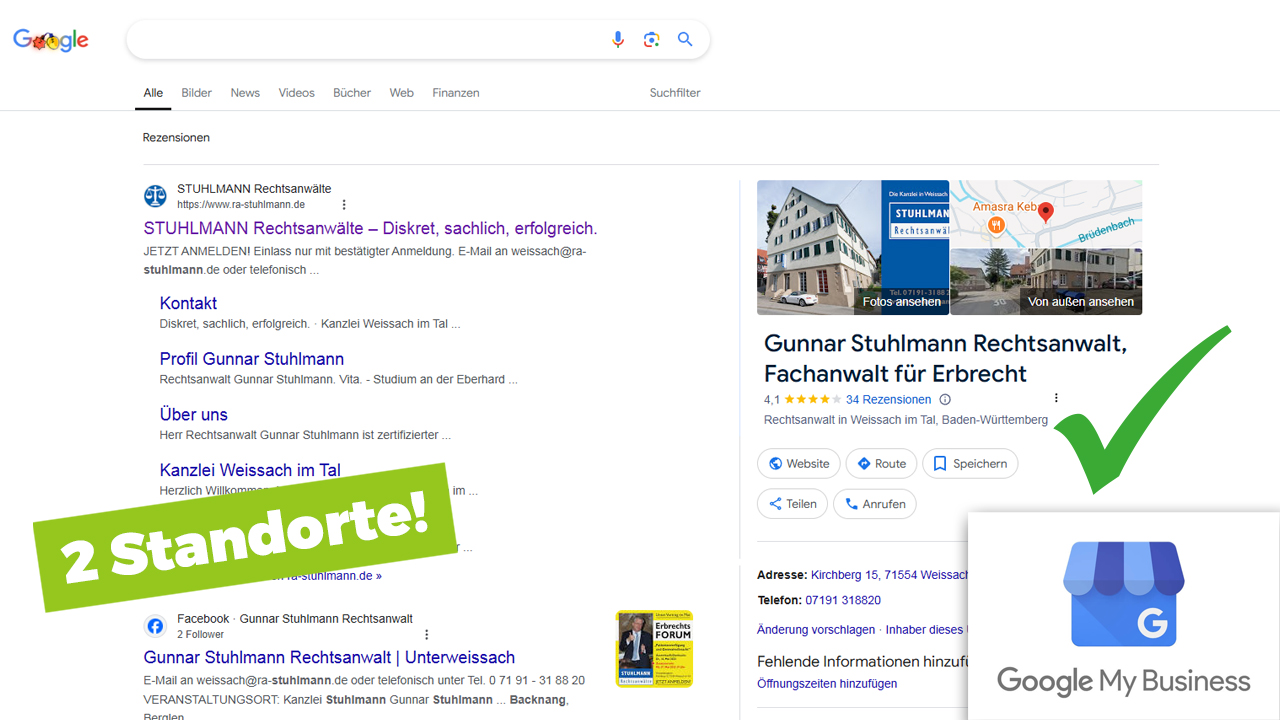Viewport: 1280px width, 720px height.
Task: Open three-dot menu in business panel
Action: (x=1056, y=398)
